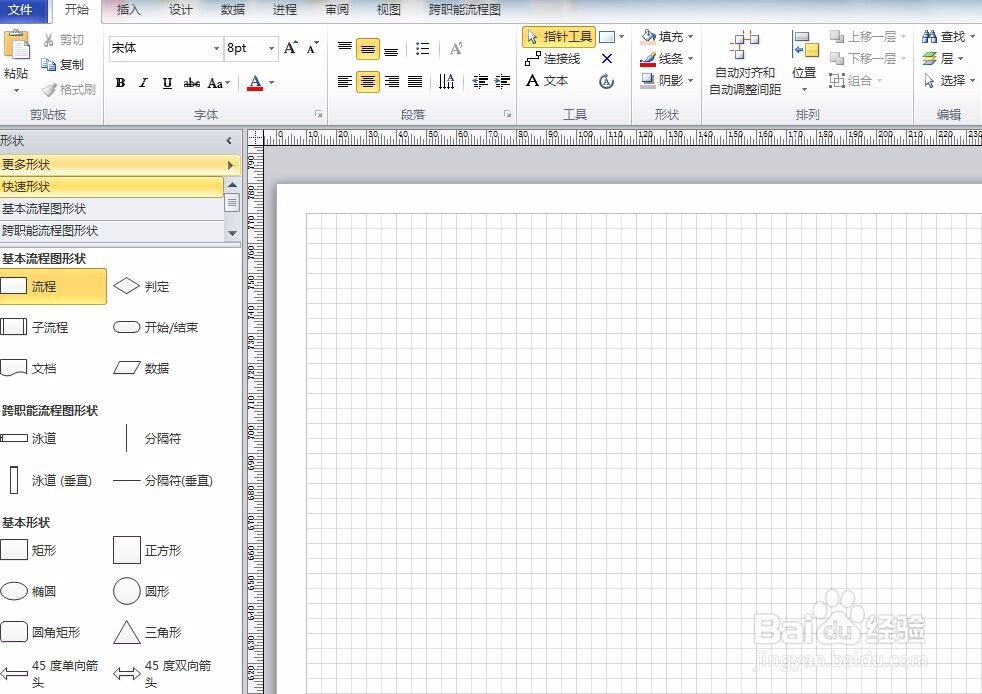Select the Decision (判定) diamond shape
The height and width of the screenshot is (694, 982).
tap(142, 287)
